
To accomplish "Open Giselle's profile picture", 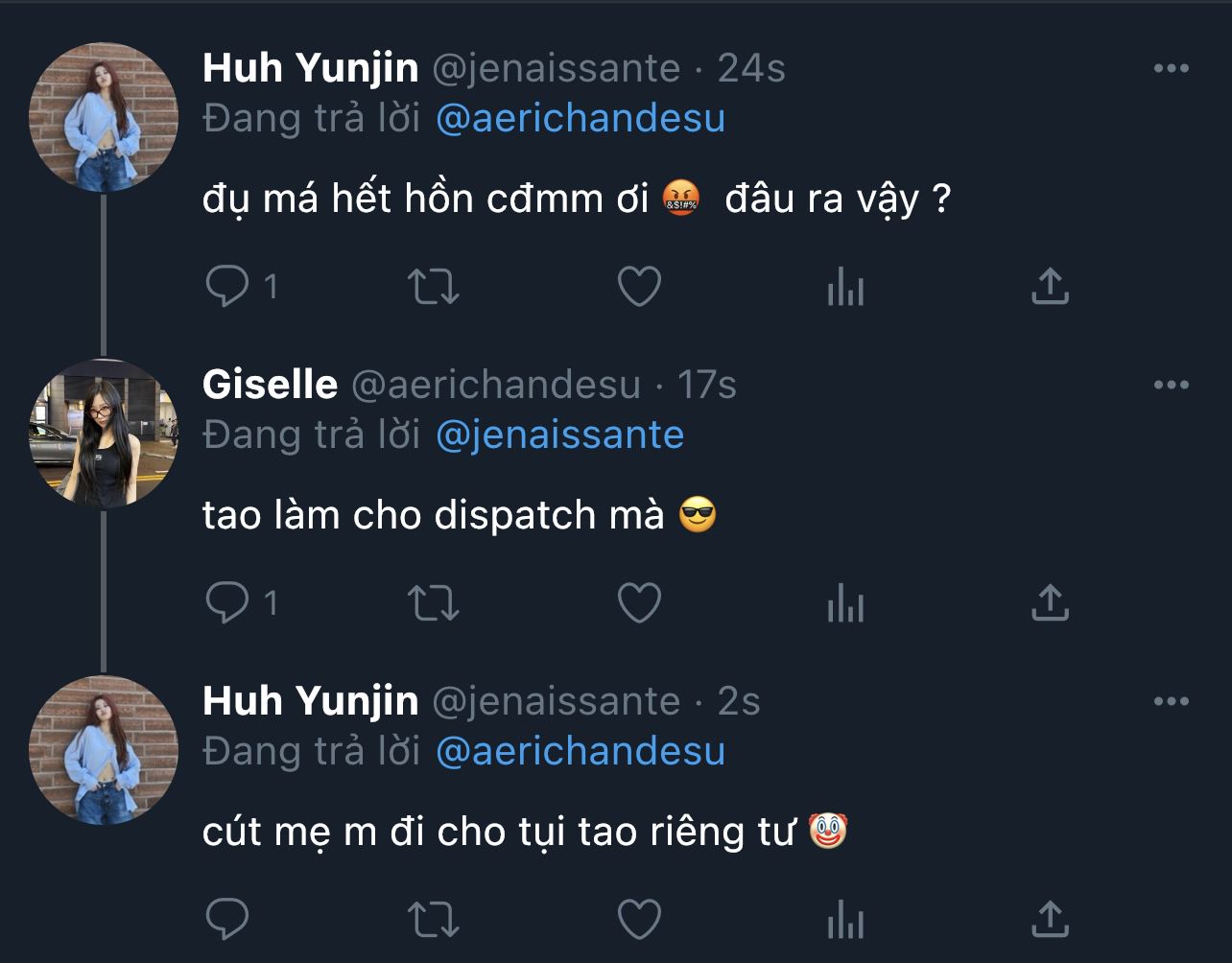I will [x=104, y=434].
